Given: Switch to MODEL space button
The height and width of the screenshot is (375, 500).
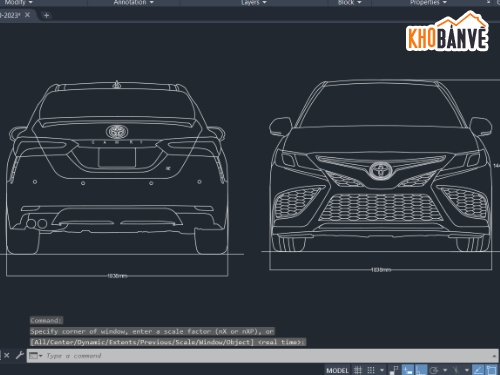Looking at the screenshot, I should tap(337, 370).
